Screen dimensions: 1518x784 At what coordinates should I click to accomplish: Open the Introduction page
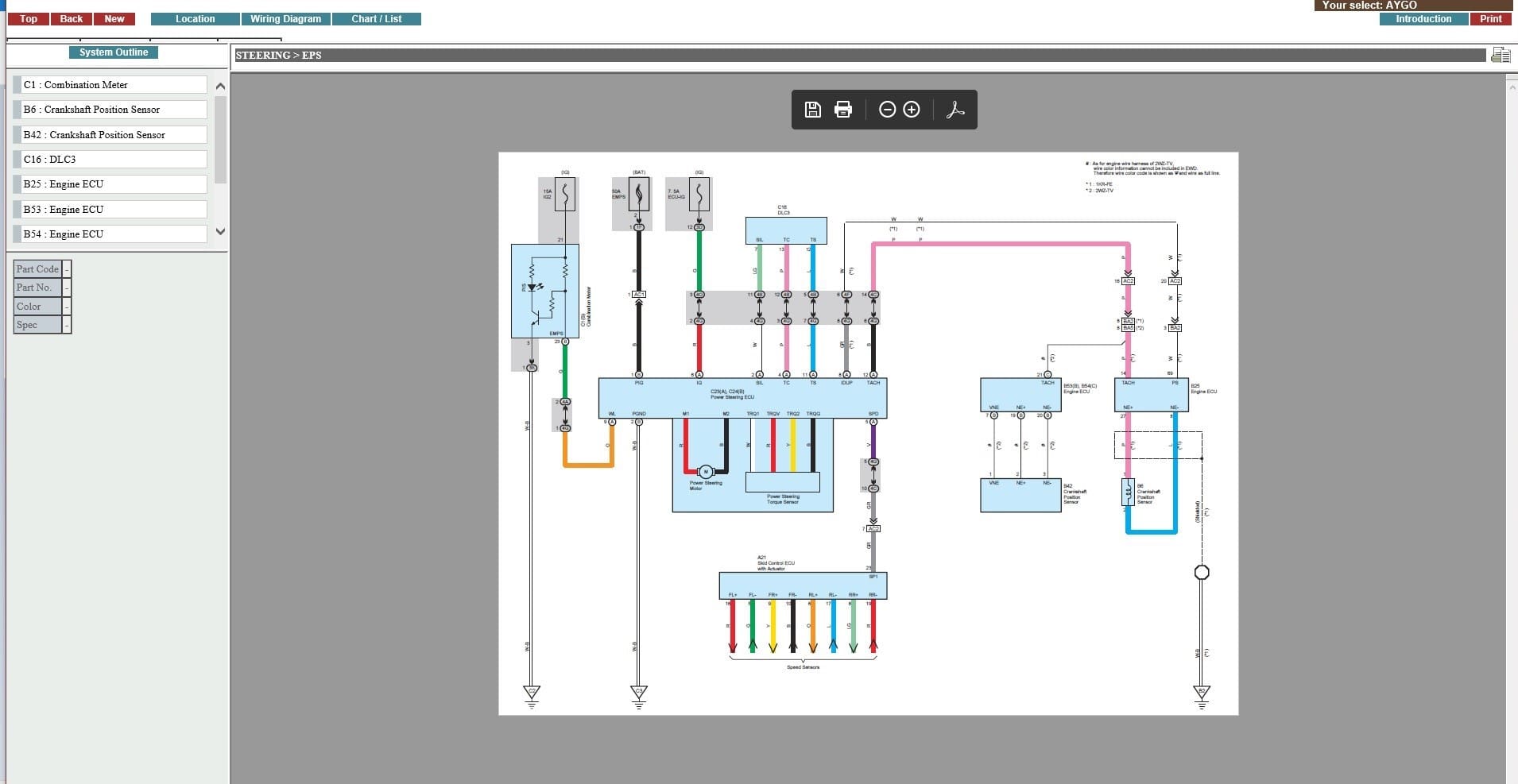point(1423,19)
